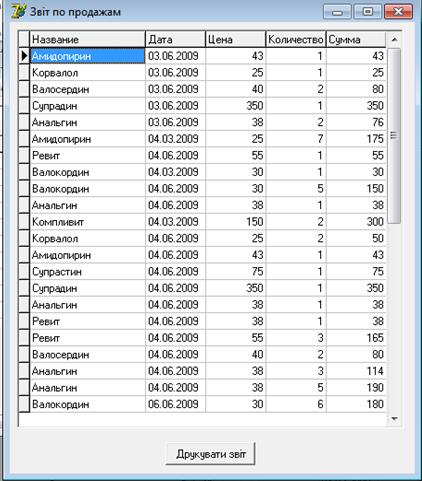Viewport: 422px width, 481px height.
Task: Select Корвалол in the 04.06.2009 row
Action: click(x=88, y=238)
